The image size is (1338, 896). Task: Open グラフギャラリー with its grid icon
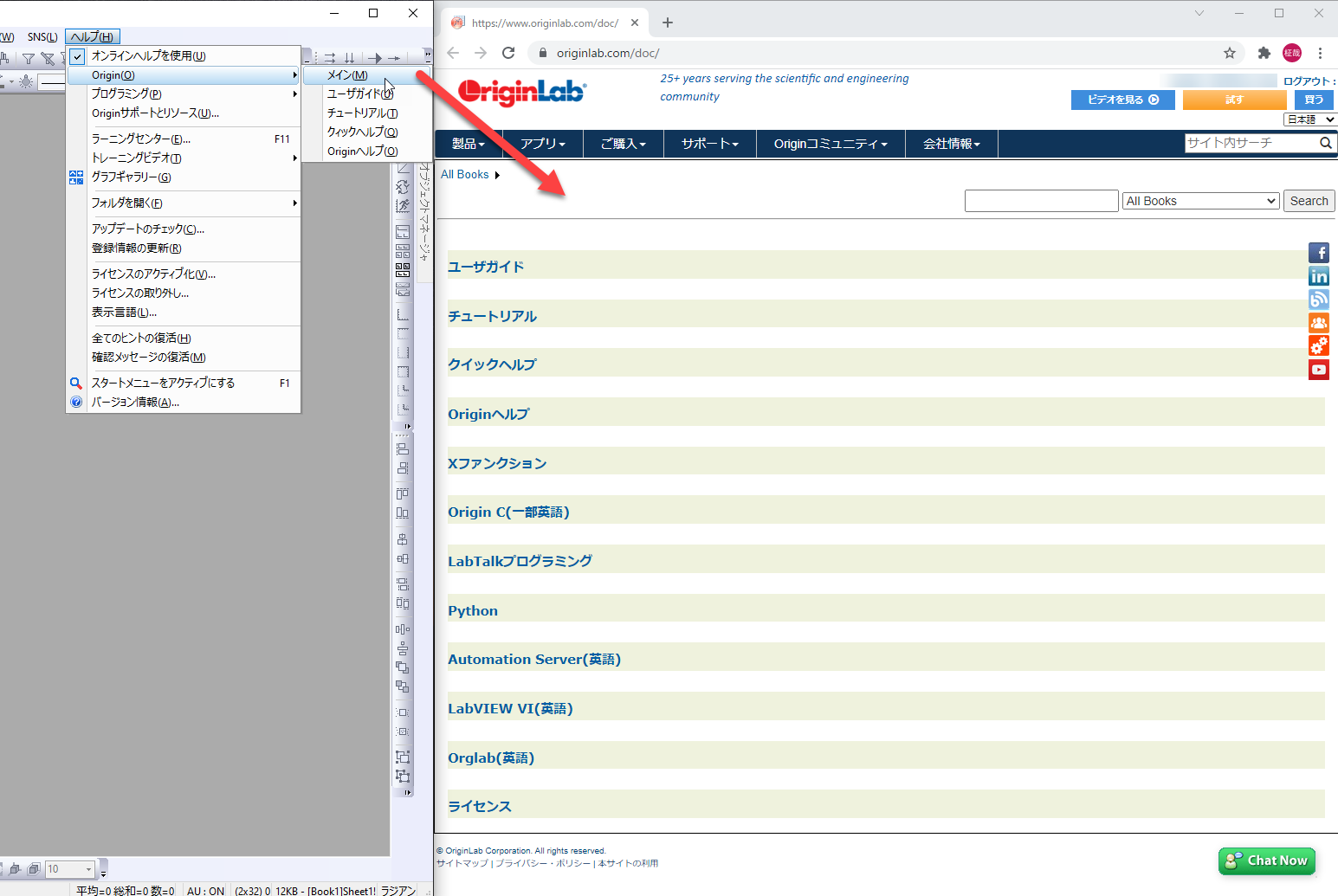coord(76,177)
